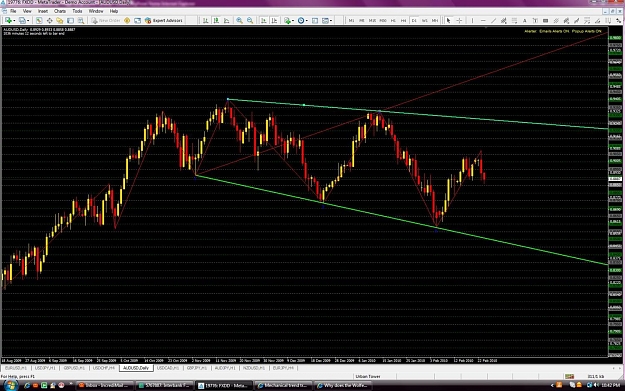
Task: Select the standard arrow cursor tool
Action: [448, 20]
